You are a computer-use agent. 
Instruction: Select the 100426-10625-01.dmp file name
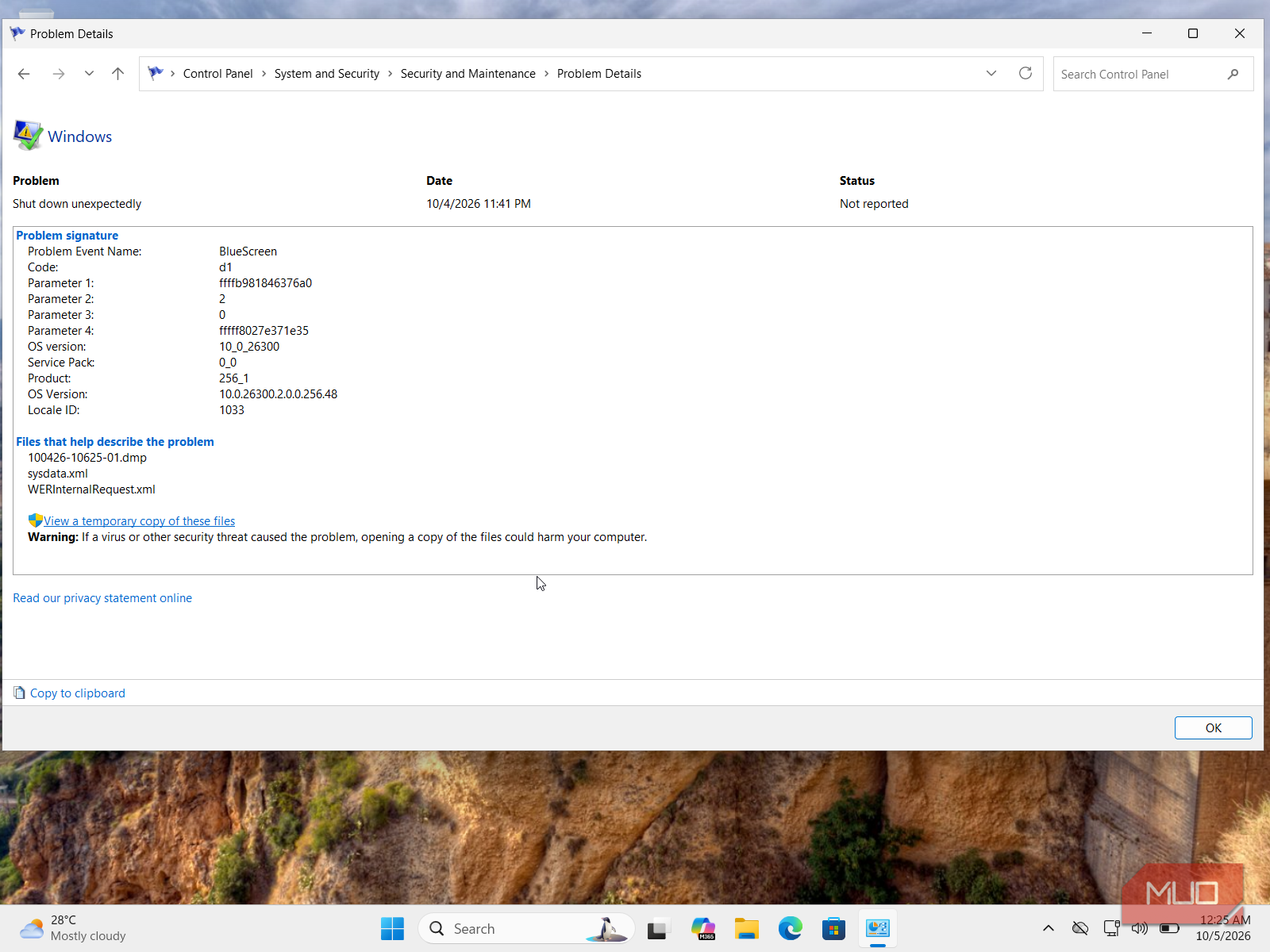click(x=87, y=458)
